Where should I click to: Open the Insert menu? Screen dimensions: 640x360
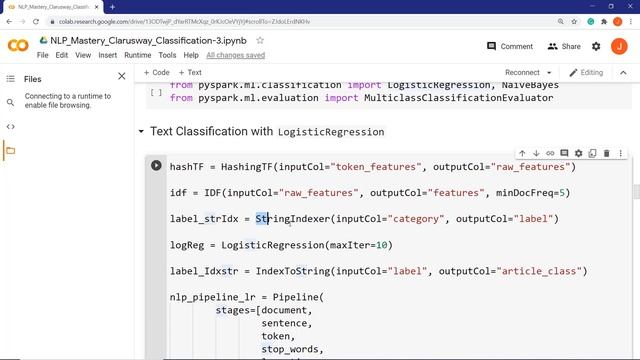pos(107,55)
